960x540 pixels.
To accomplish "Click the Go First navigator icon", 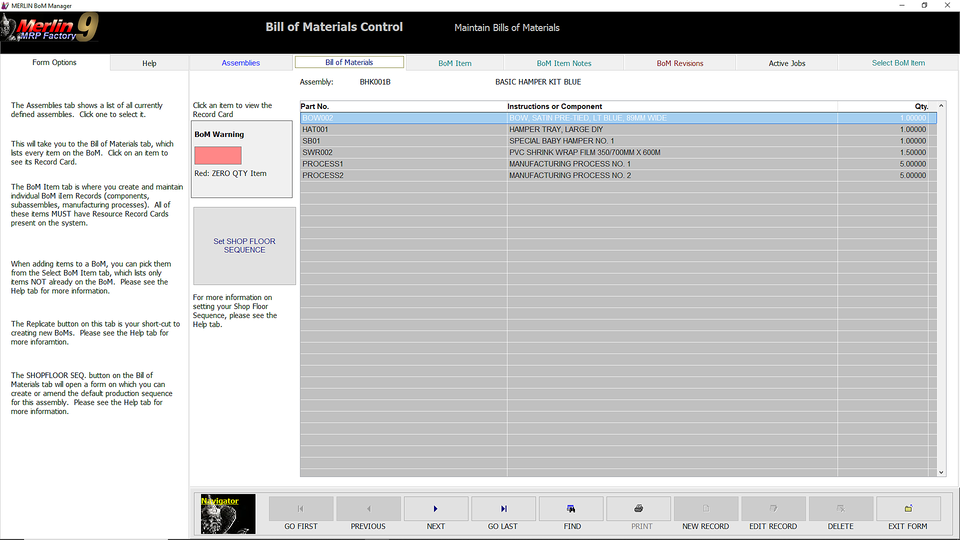I will (x=301, y=509).
